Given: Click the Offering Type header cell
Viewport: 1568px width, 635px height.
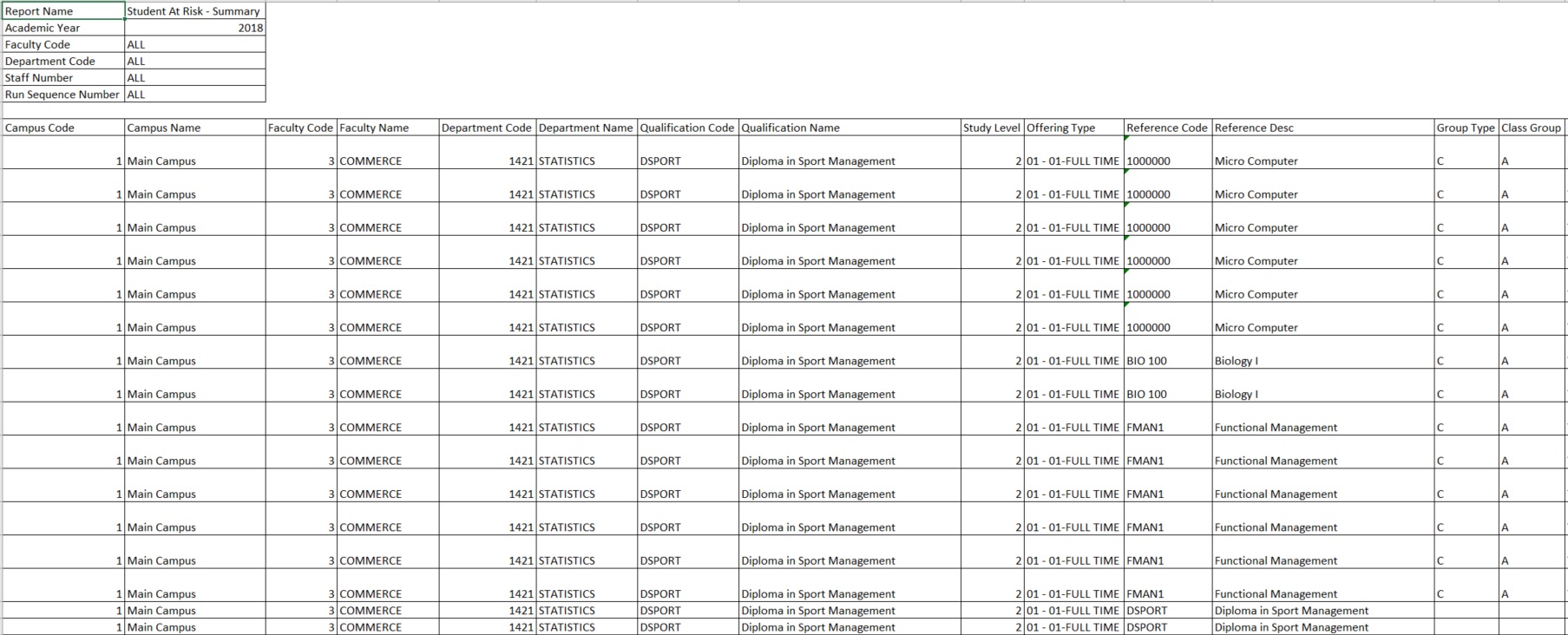Looking at the screenshot, I should point(1073,128).
